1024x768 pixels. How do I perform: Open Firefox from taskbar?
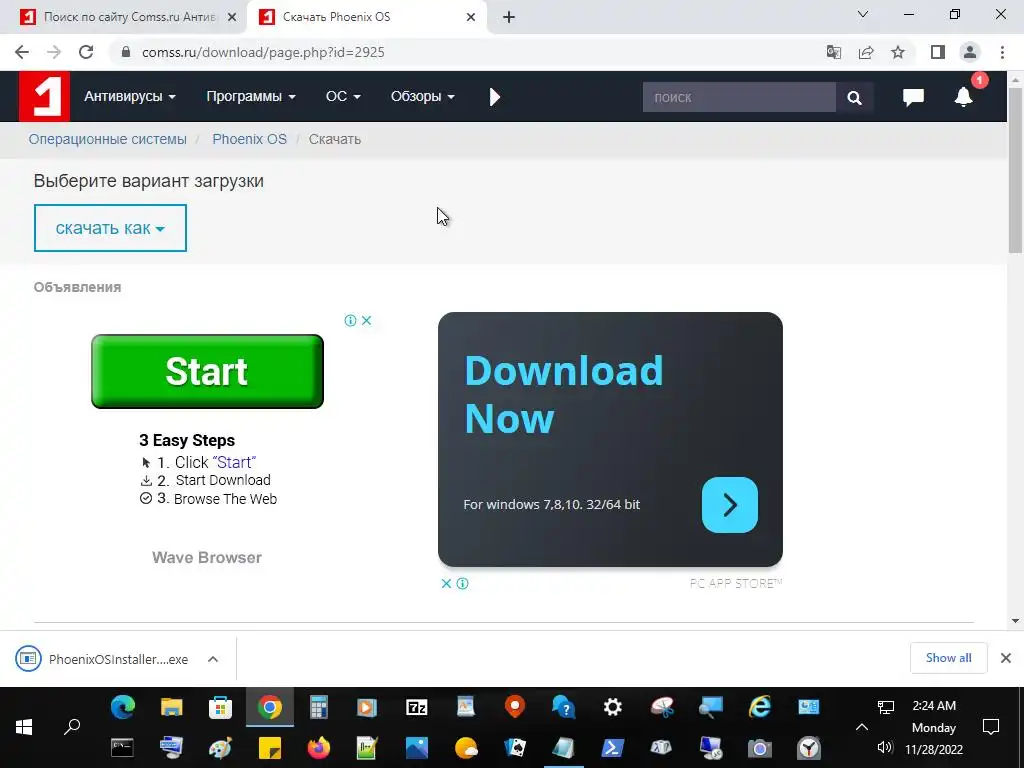coord(319,747)
